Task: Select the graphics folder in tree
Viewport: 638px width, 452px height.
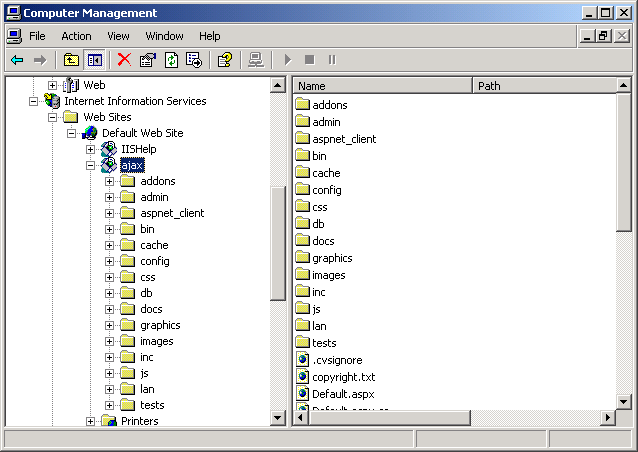Action: point(160,325)
